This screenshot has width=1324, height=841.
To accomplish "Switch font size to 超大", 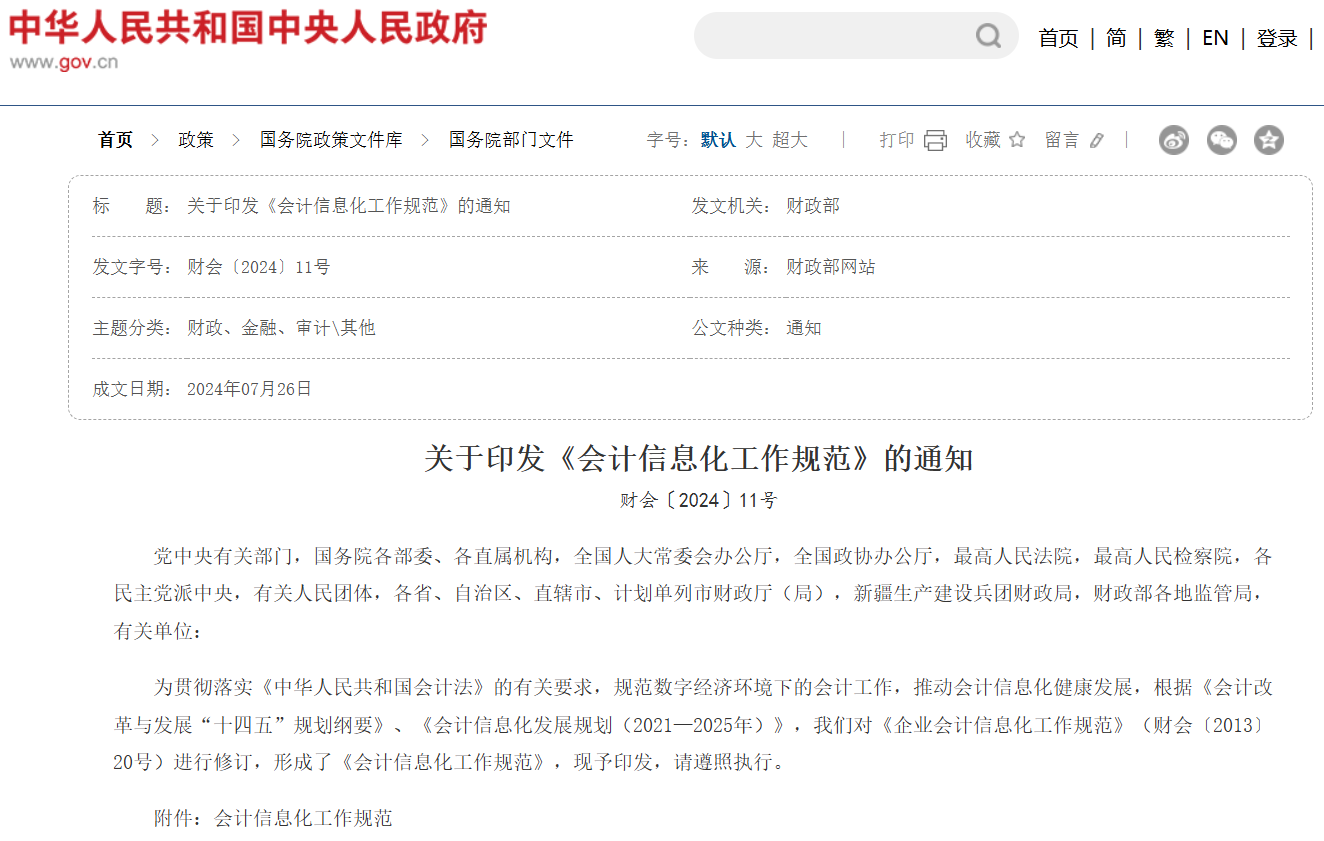I will [790, 140].
